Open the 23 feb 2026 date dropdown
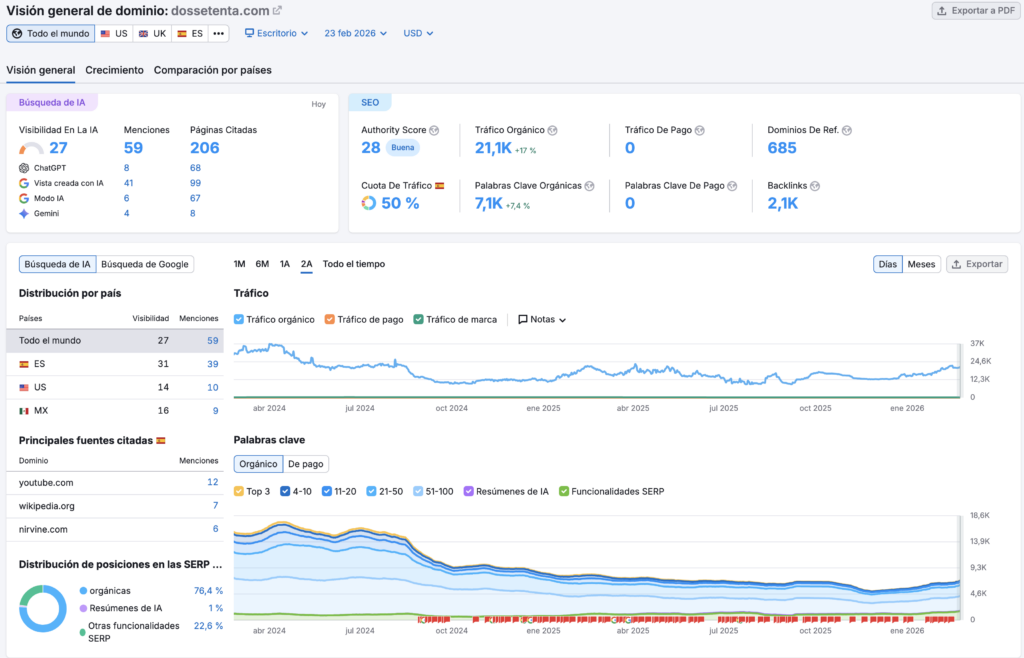This screenshot has width=1024, height=658. point(355,33)
